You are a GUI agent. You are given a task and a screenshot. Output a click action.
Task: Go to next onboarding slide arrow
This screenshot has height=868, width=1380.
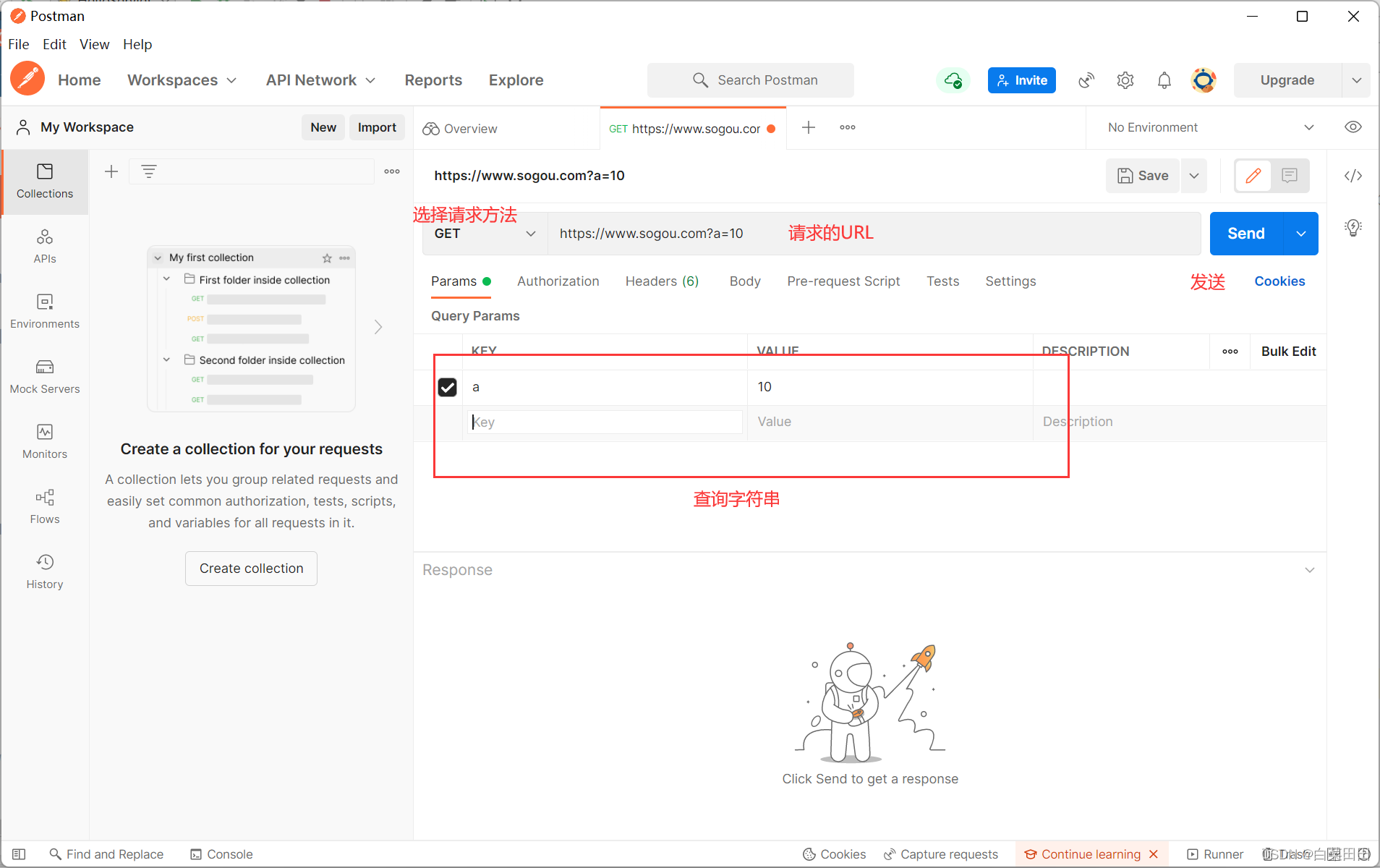click(x=378, y=327)
